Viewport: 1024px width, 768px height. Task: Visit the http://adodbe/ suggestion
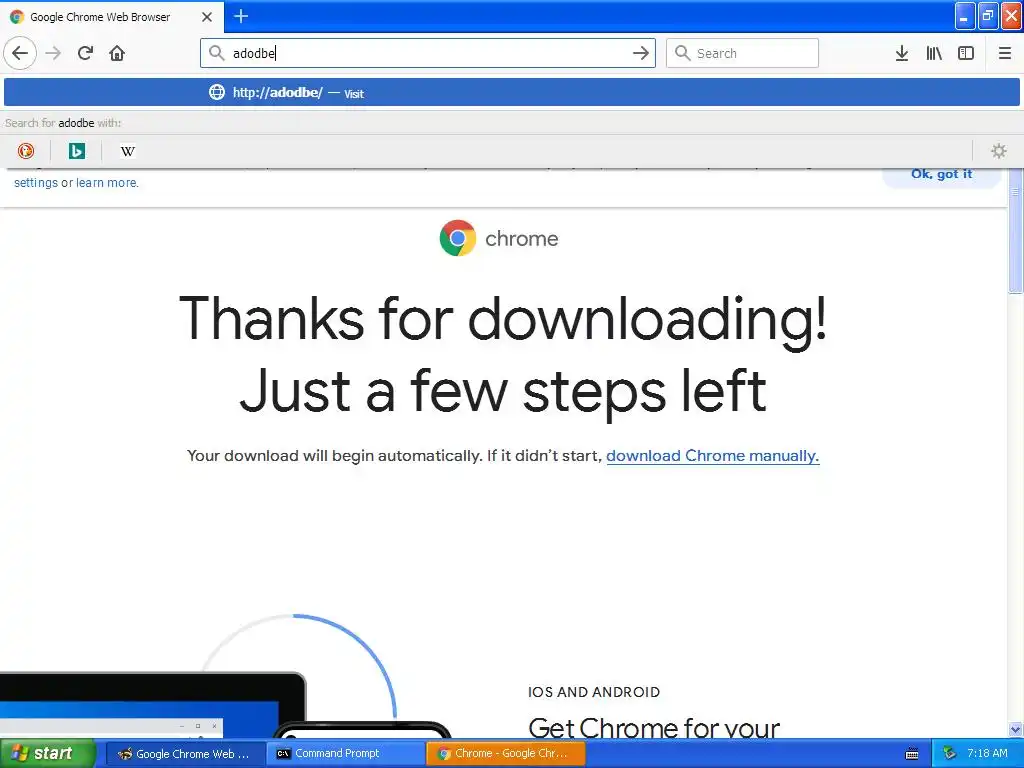click(512, 93)
